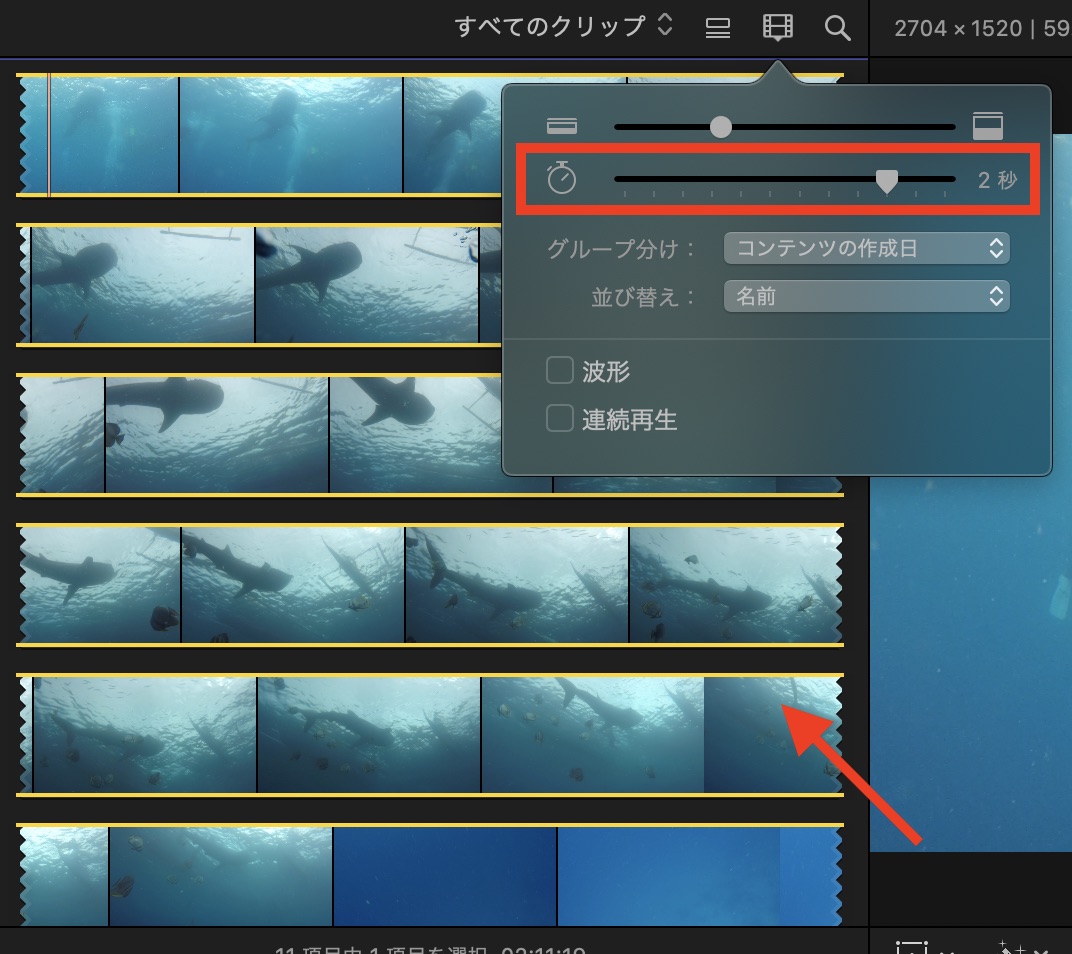
Task: Select second filmstrip row whale shark thumbnail
Action: coord(260,285)
